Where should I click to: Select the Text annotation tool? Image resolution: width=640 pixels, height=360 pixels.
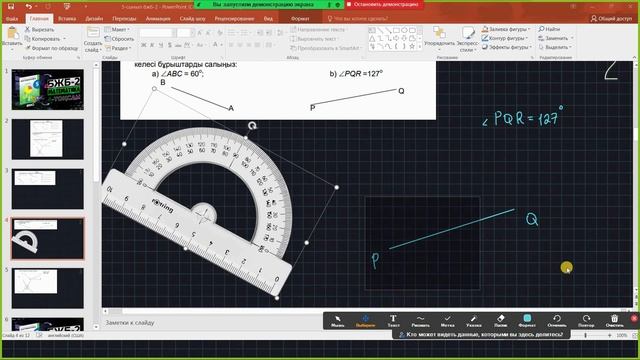tap(393, 321)
